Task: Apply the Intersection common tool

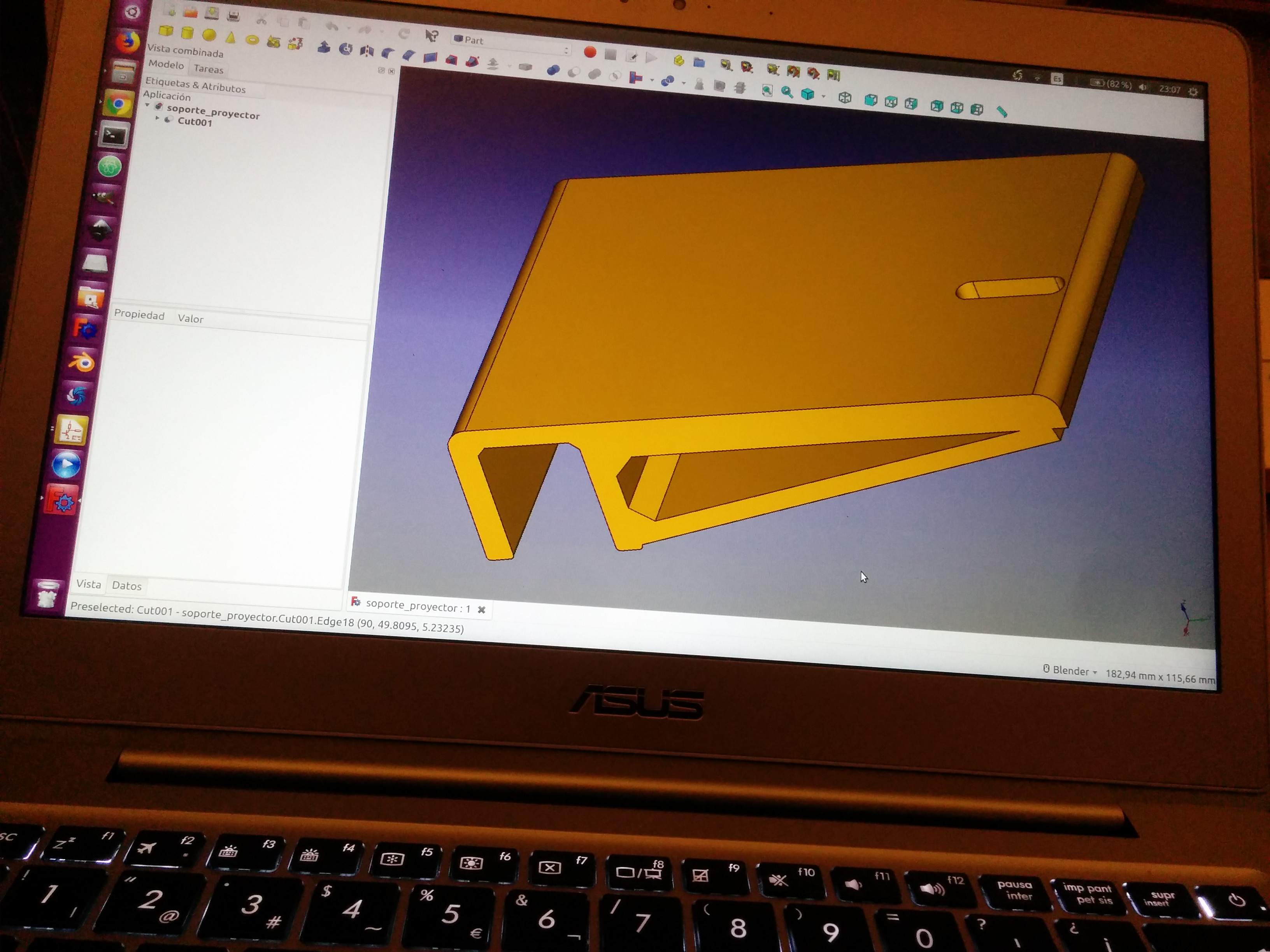Action: [x=615, y=76]
